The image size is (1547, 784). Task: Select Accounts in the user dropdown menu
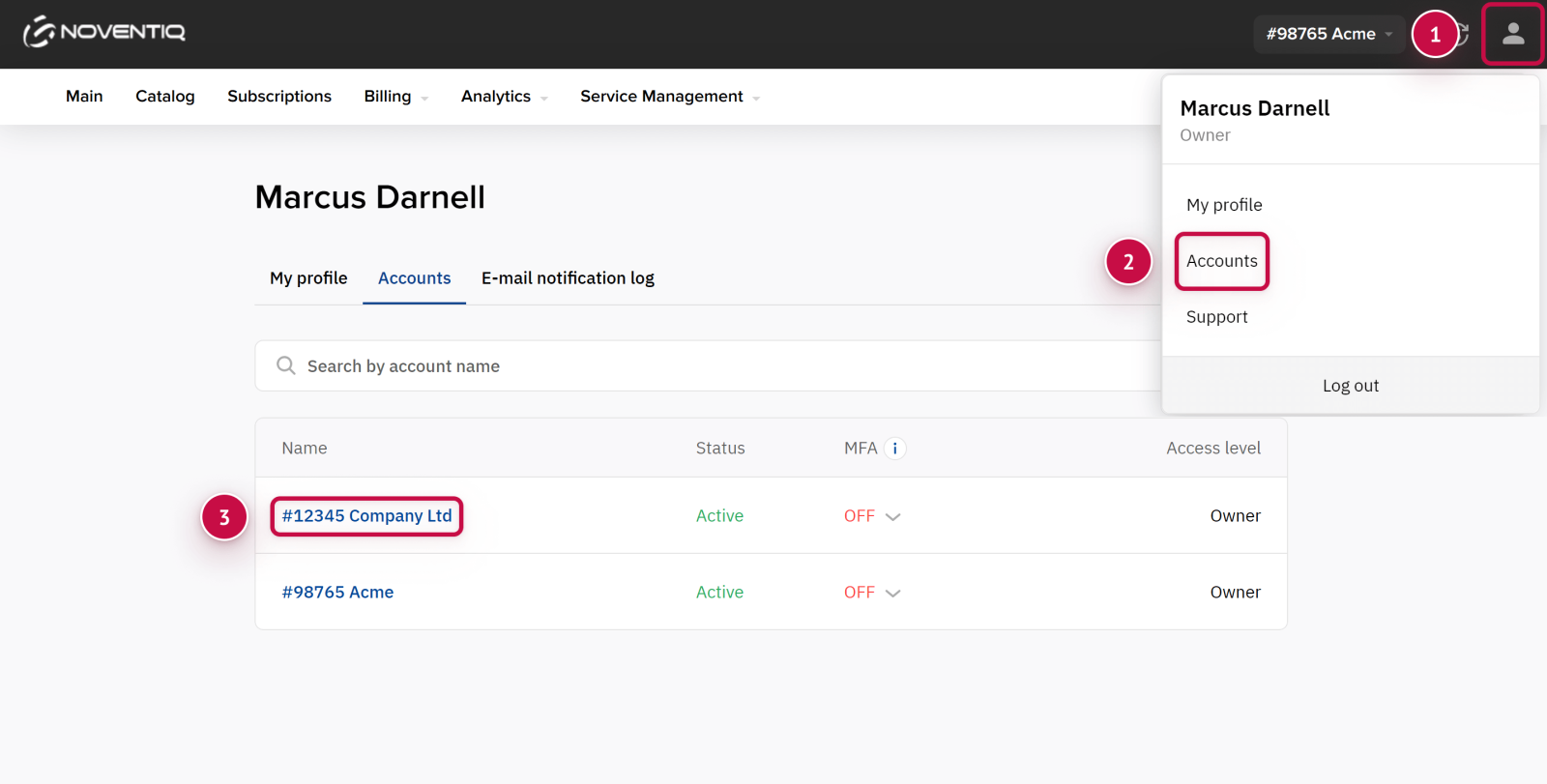coord(1221,261)
